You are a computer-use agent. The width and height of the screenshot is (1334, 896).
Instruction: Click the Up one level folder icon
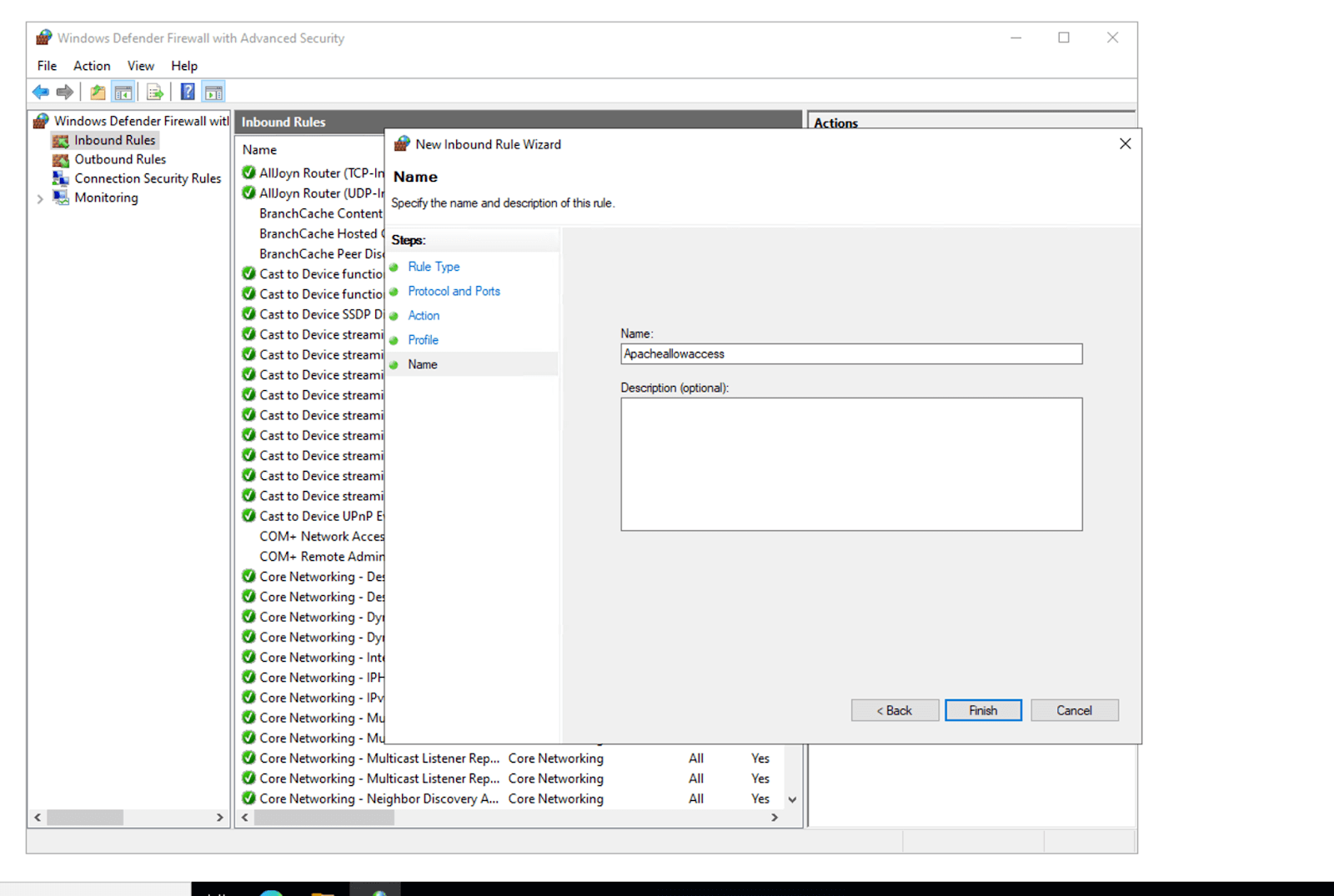(98, 92)
